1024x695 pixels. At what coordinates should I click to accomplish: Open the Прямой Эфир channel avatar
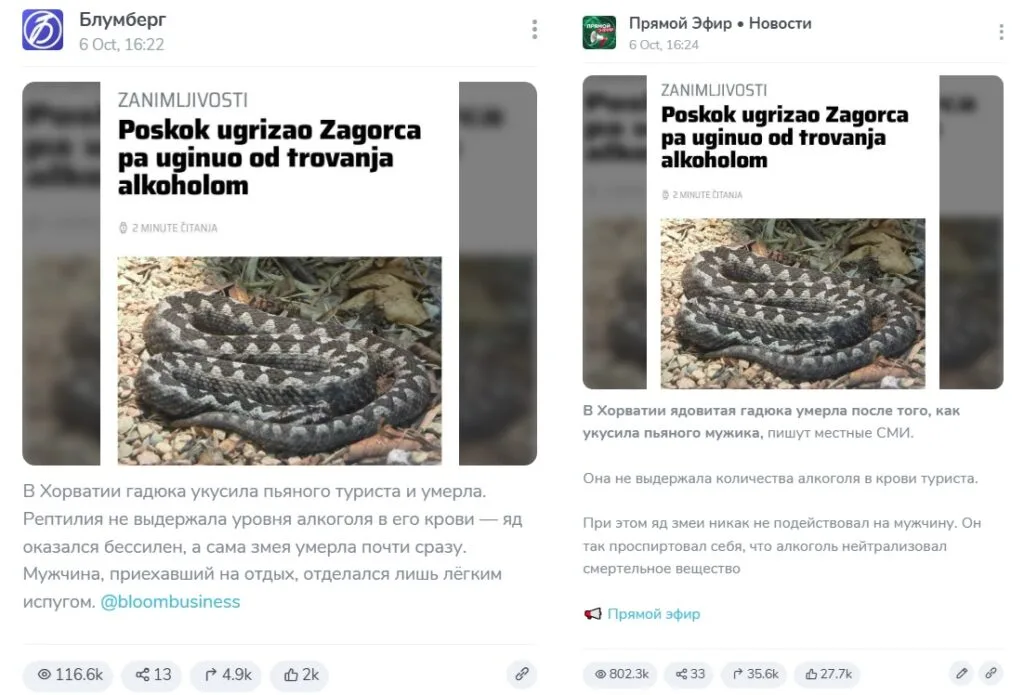click(x=599, y=33)
